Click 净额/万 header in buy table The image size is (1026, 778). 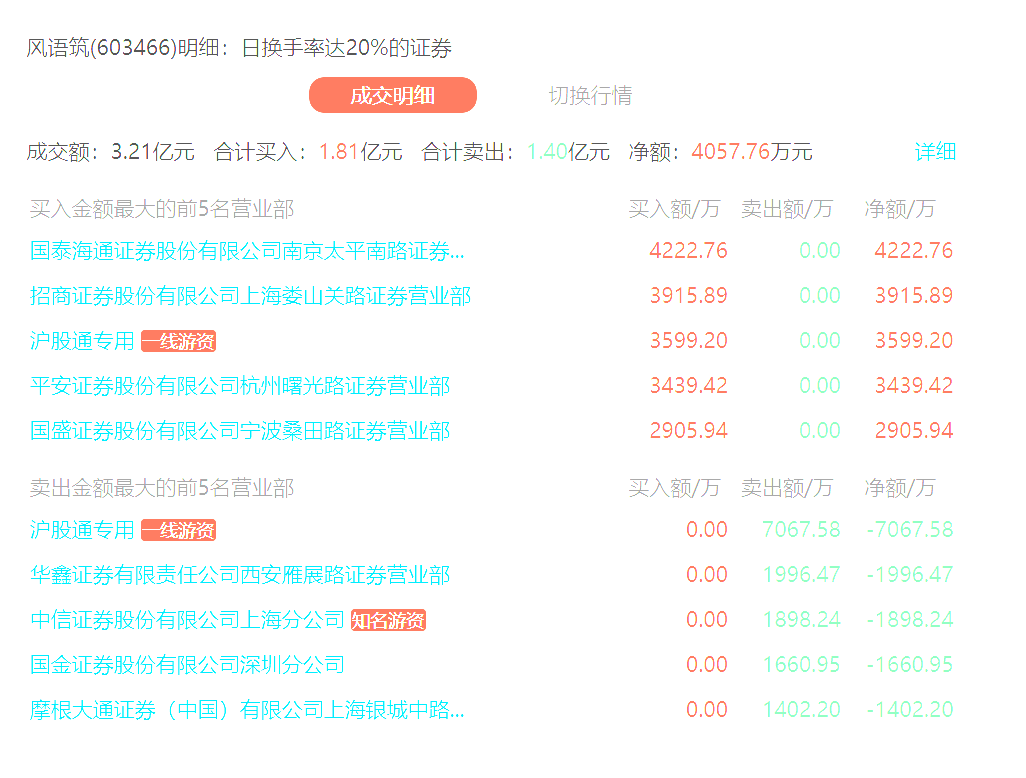coord(900,209)
